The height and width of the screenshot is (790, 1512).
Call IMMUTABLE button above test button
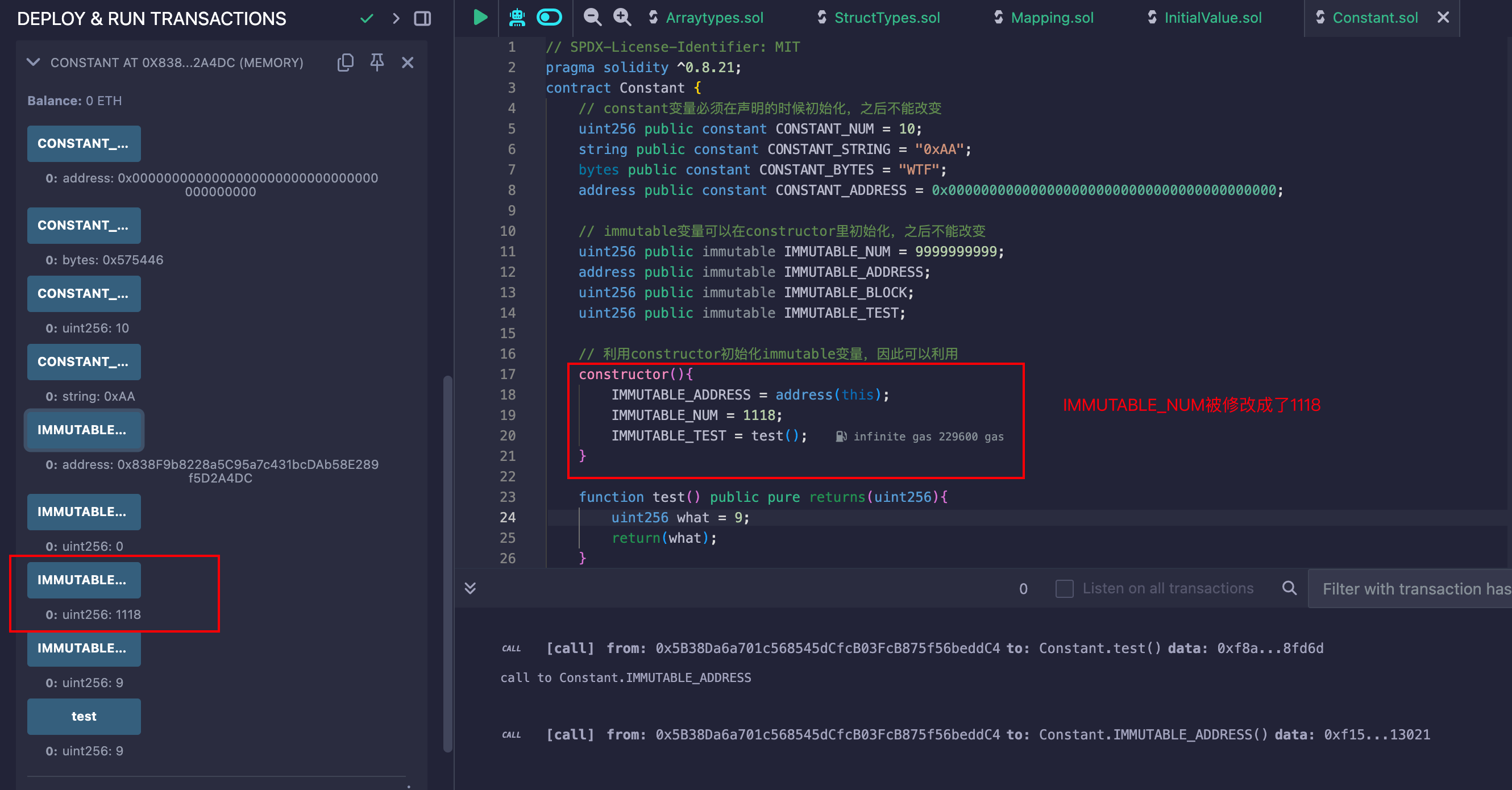(84, 648)
